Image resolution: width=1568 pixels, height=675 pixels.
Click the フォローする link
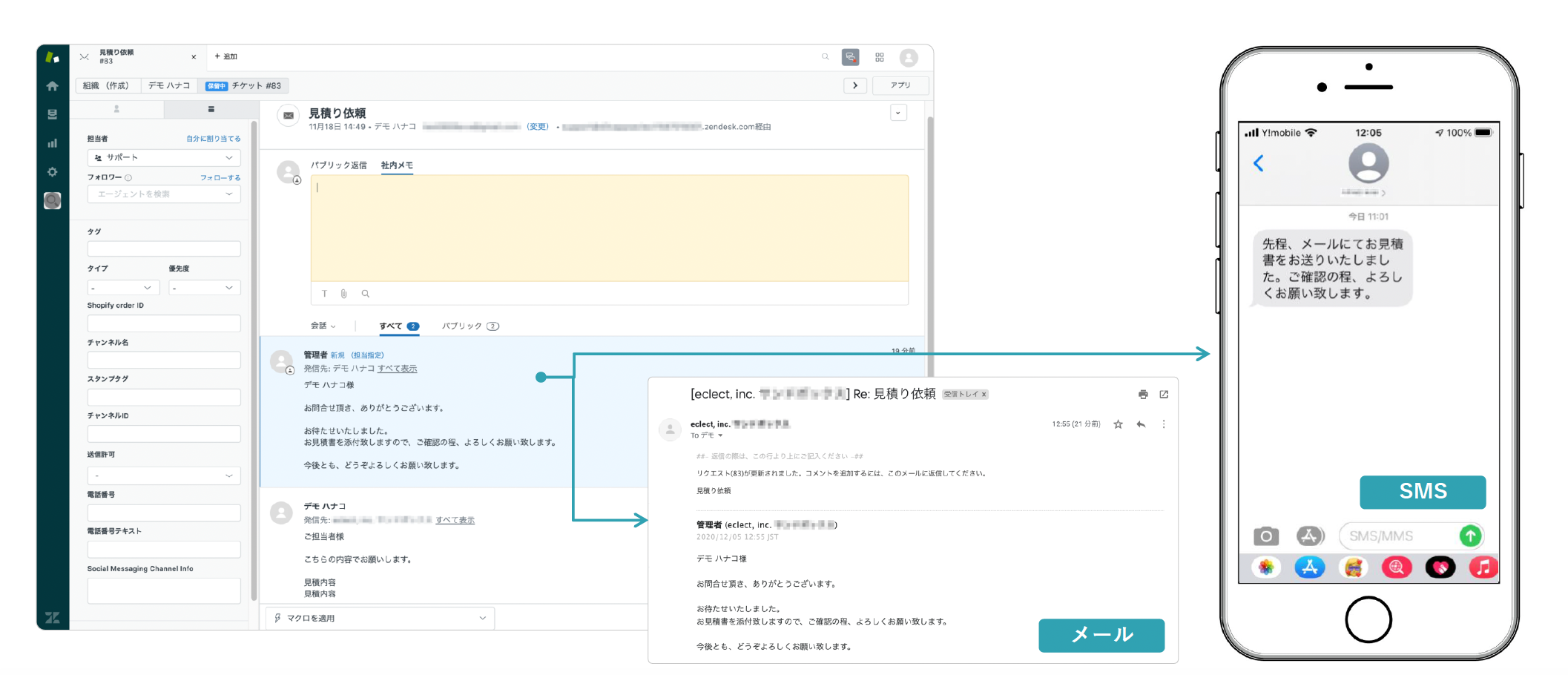pos(220,178)
